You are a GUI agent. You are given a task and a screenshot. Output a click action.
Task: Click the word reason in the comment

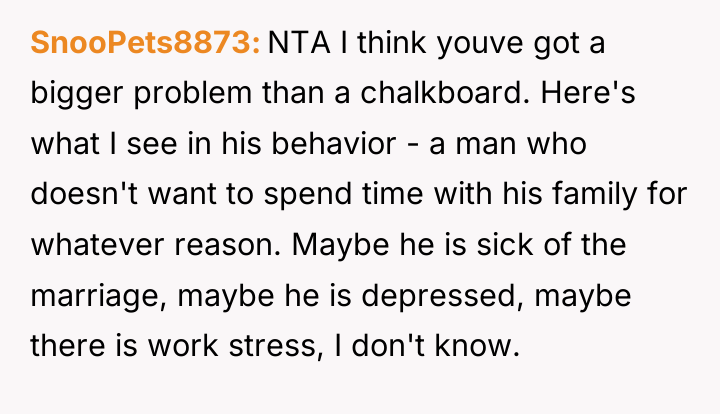click(227, 246)
